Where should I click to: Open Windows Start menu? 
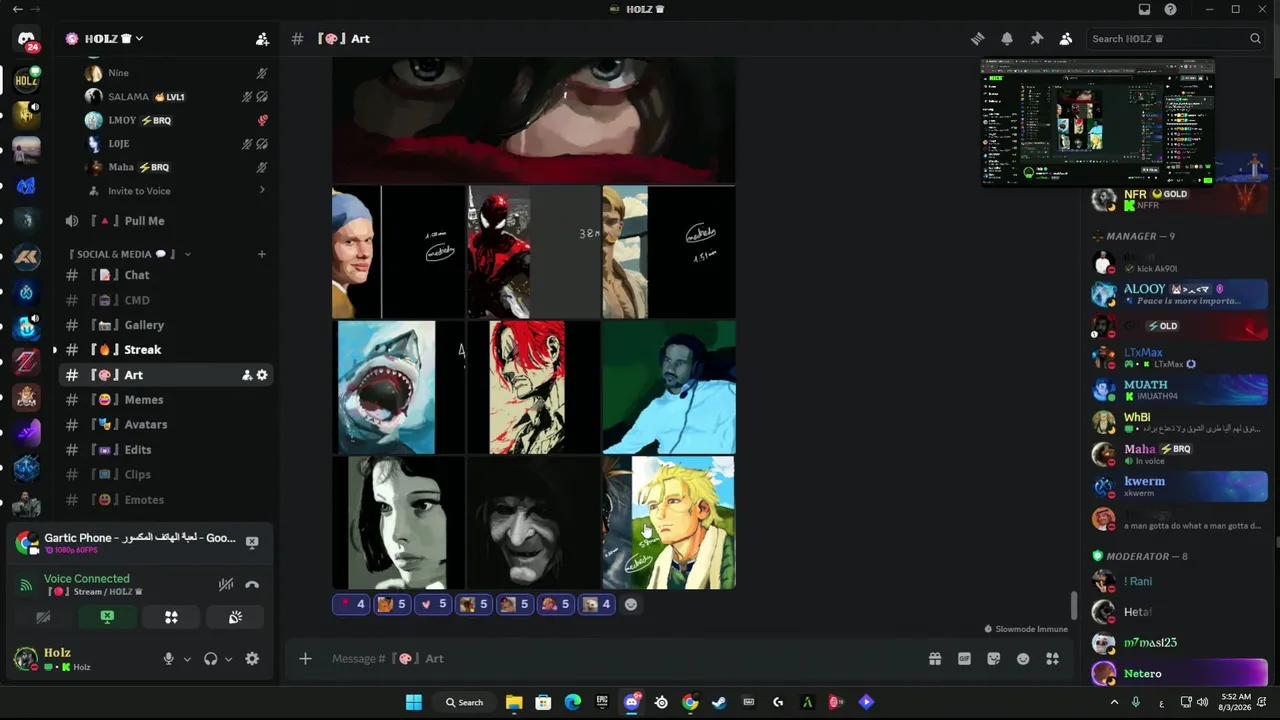pyautogui.click(x=414, y=702)
